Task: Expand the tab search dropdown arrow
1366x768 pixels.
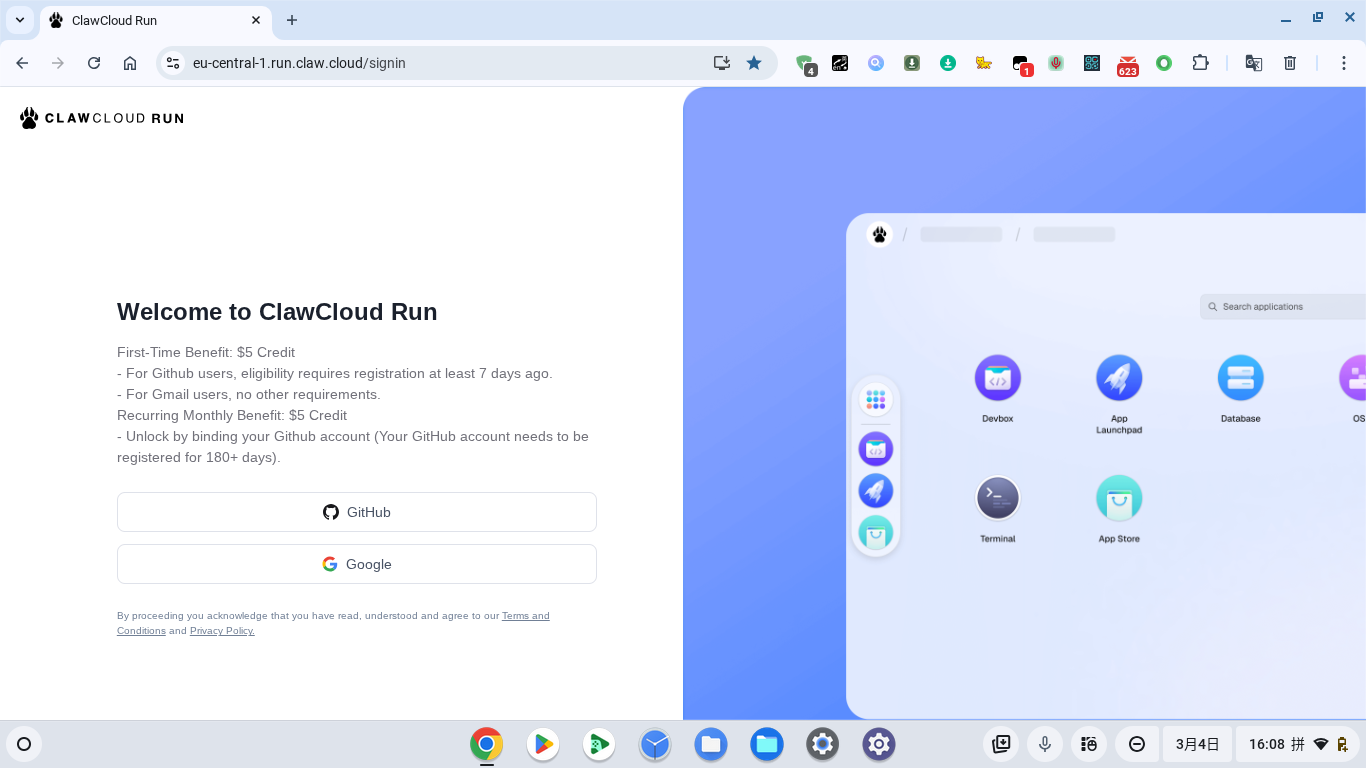Action: click(20, 20)
